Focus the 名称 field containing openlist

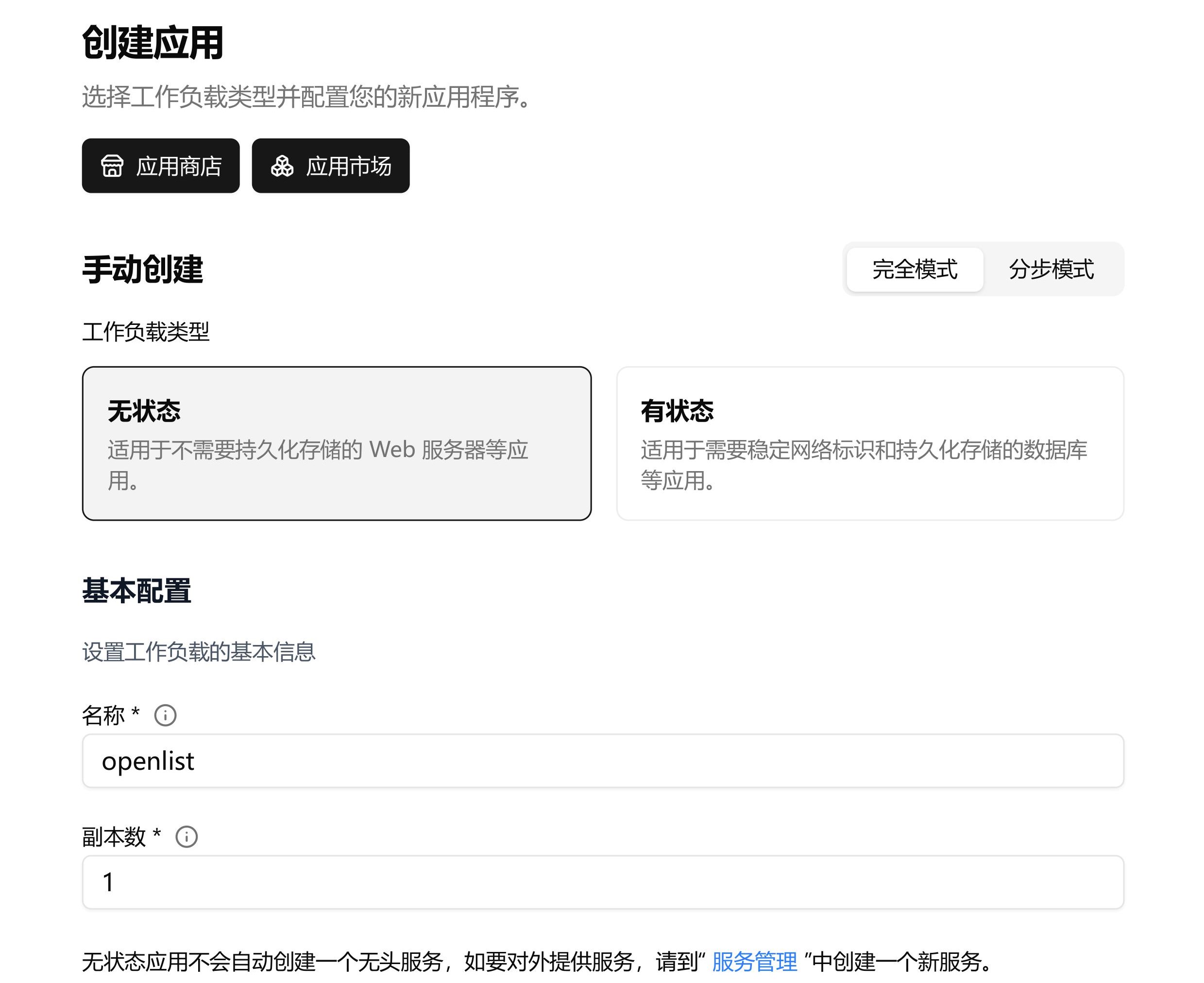603,761
